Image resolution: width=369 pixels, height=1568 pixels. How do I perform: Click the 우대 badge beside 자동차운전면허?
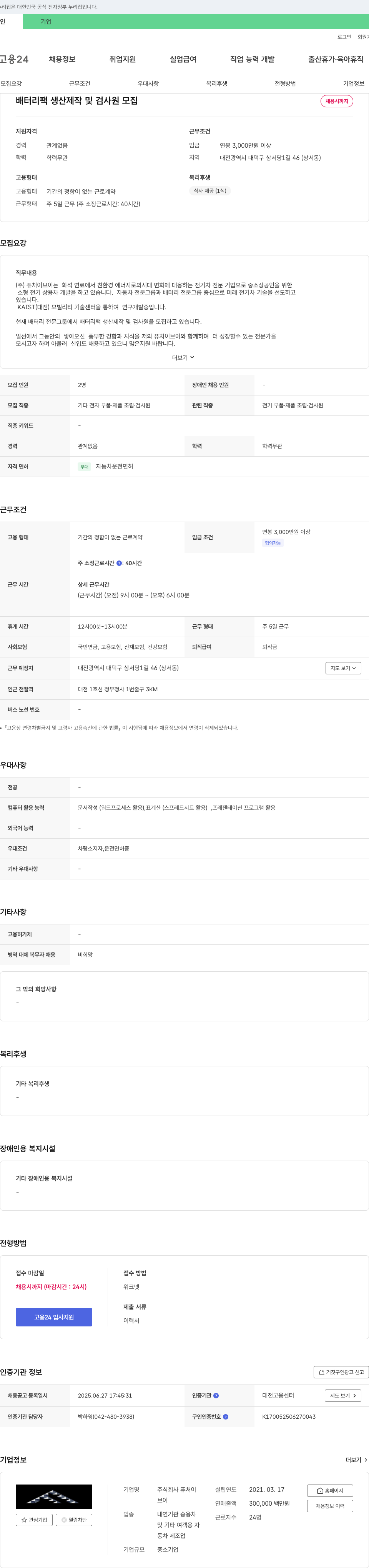click(85, 467)
